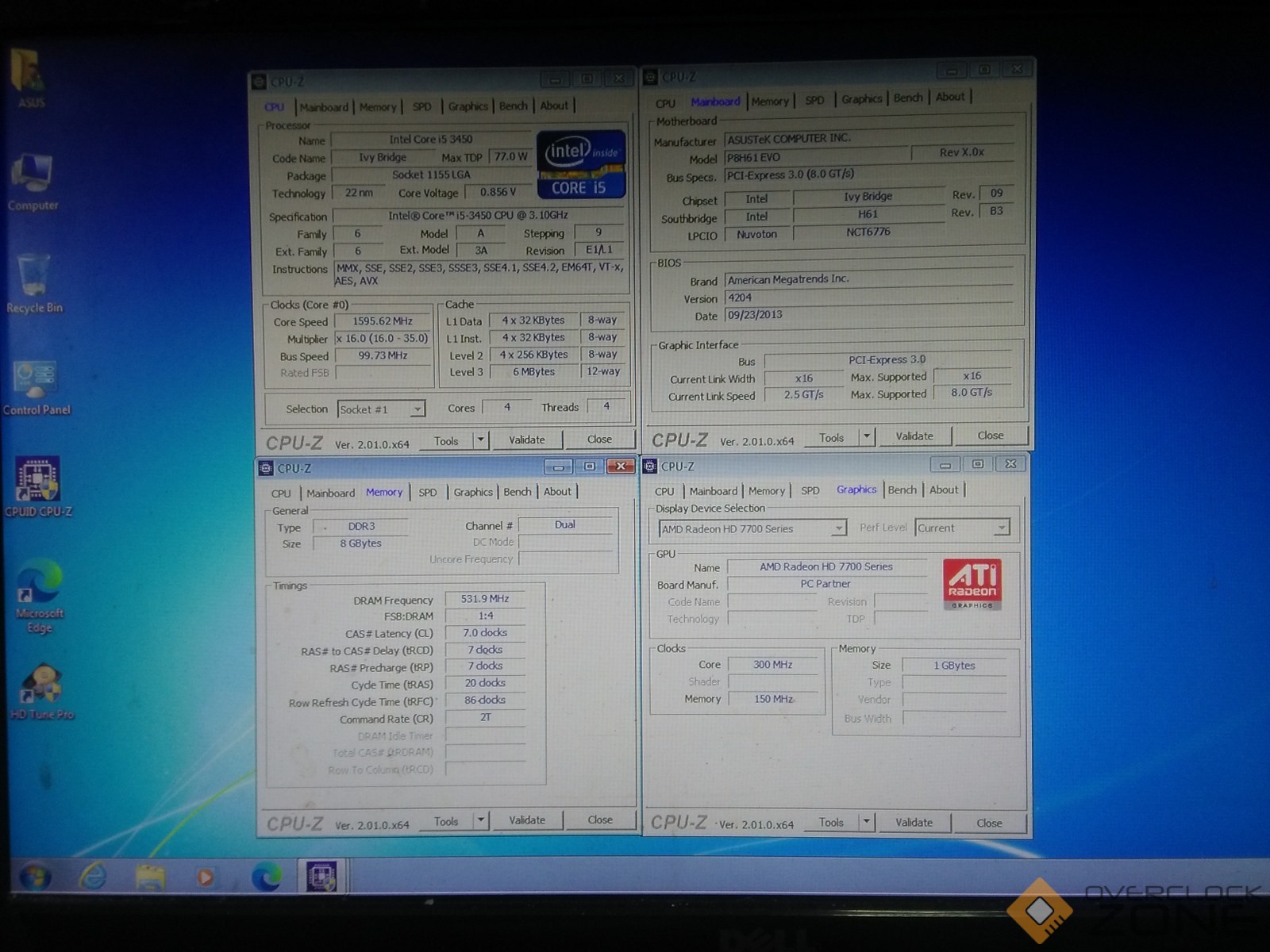The width and height of the screenshot is (1270, 952).
Task: Click title bar icon of Mainboard CPU-Z window
Action: coord(650,77)
